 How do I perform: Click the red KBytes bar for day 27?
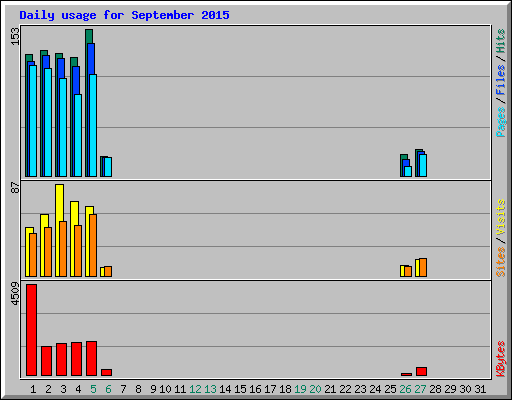point(421,372)
